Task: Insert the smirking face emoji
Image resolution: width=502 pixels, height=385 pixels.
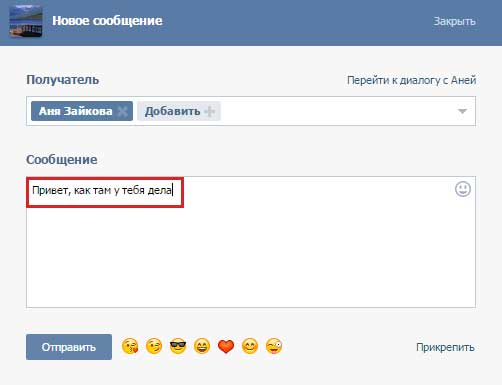Action: click(154, 346)
